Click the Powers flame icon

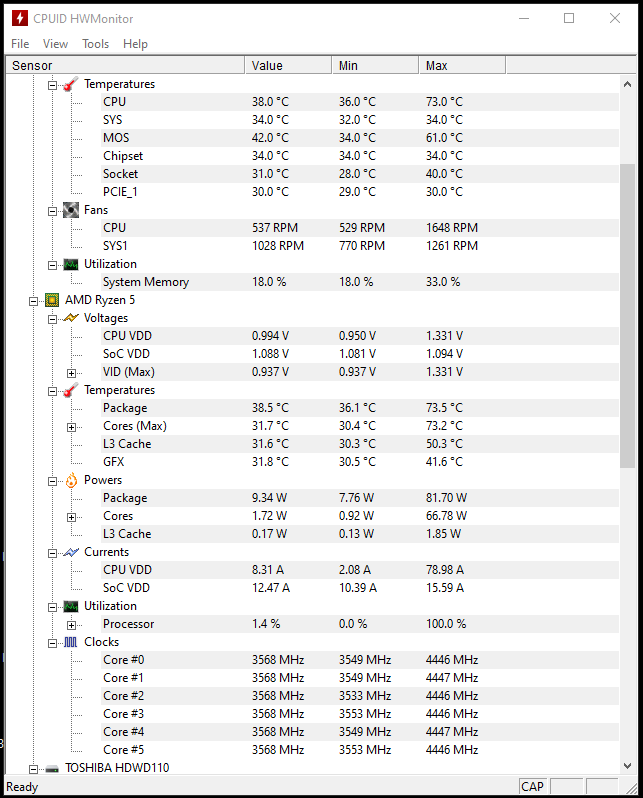coord(71,480)
